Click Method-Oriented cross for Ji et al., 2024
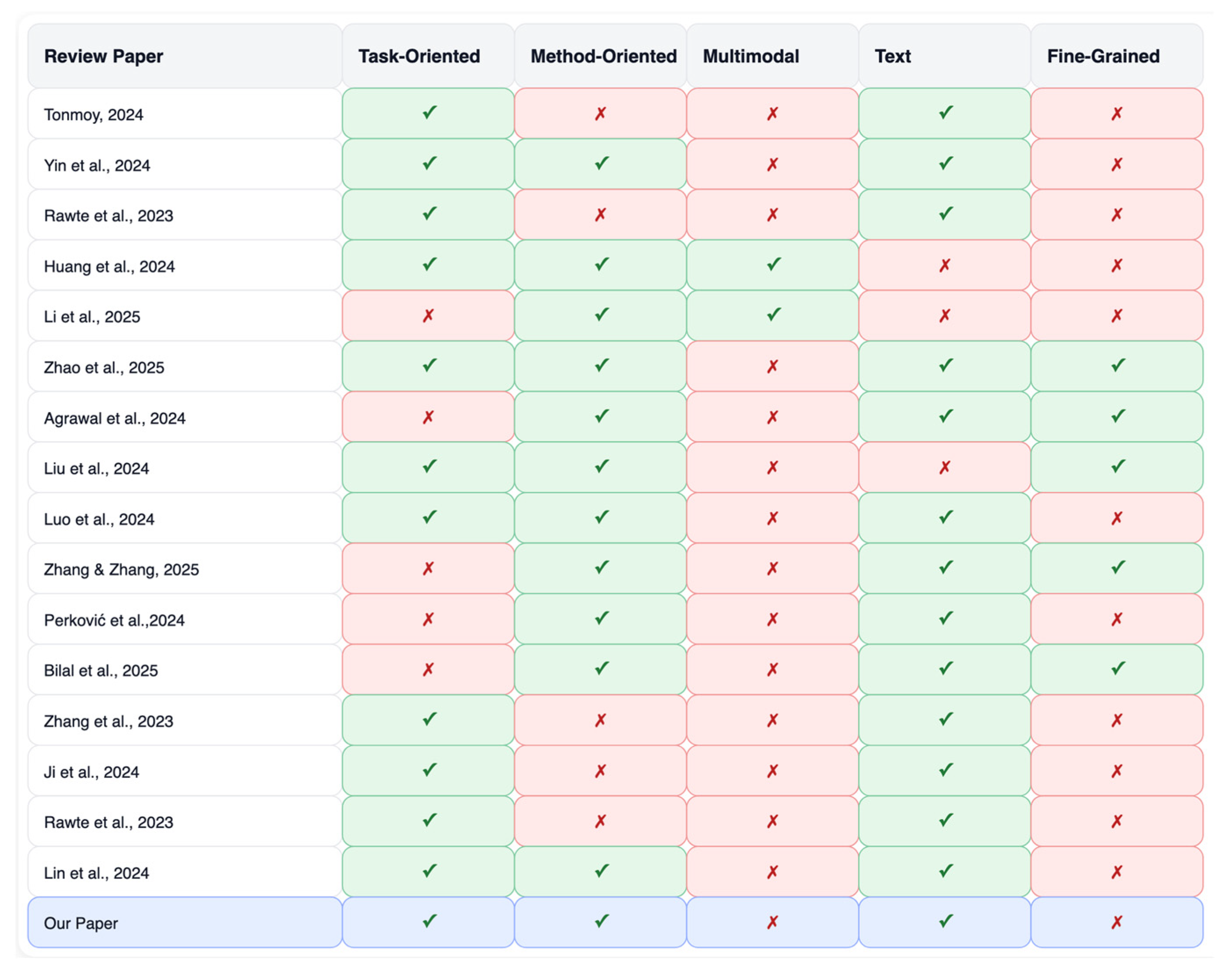The height and width of the screenshot is (977, 1232). click(600, 771)
